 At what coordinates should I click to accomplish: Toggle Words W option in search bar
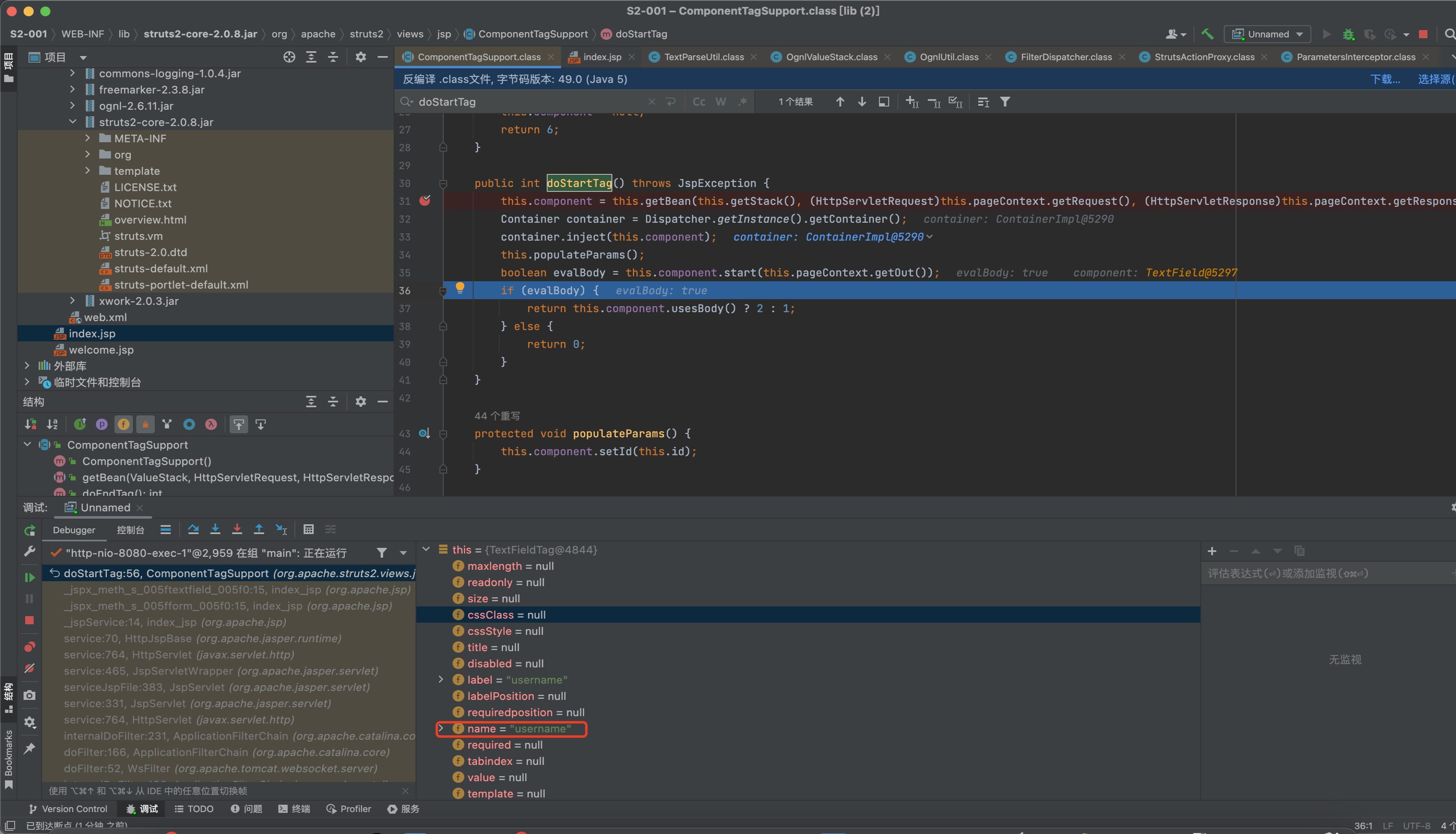[721, 101]
